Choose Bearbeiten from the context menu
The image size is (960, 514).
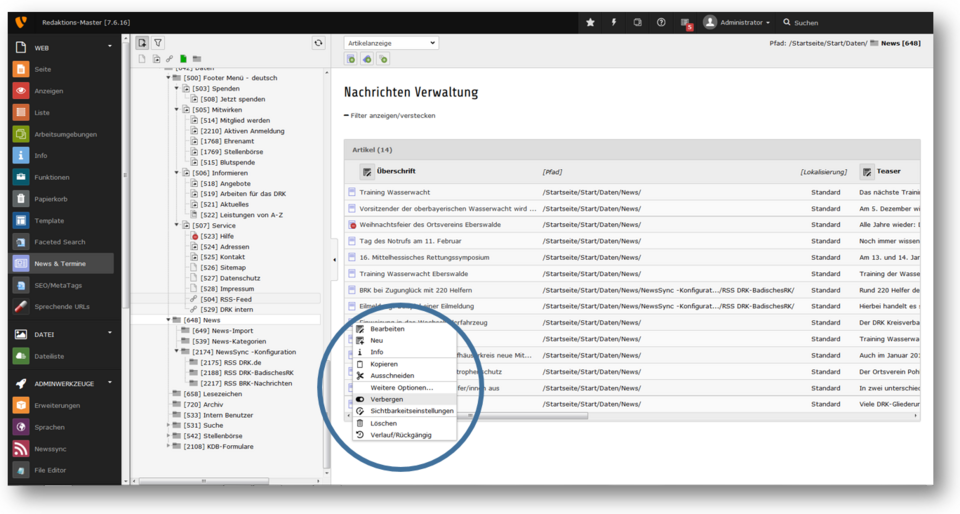click(387, 329)
